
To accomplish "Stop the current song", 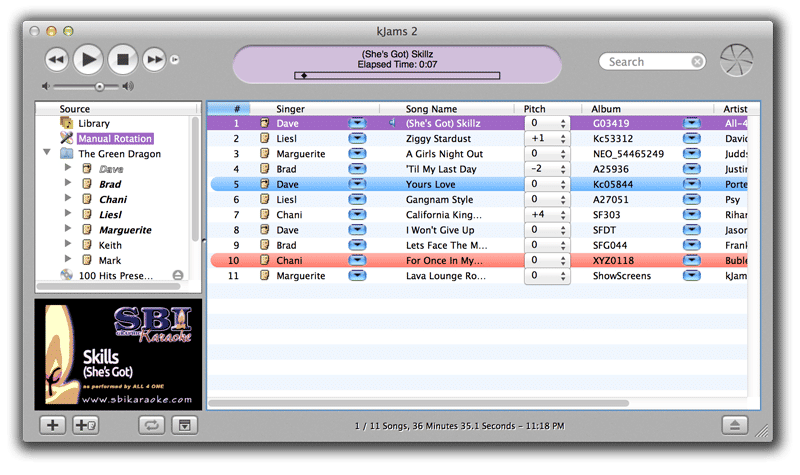I will click(122, 60).
